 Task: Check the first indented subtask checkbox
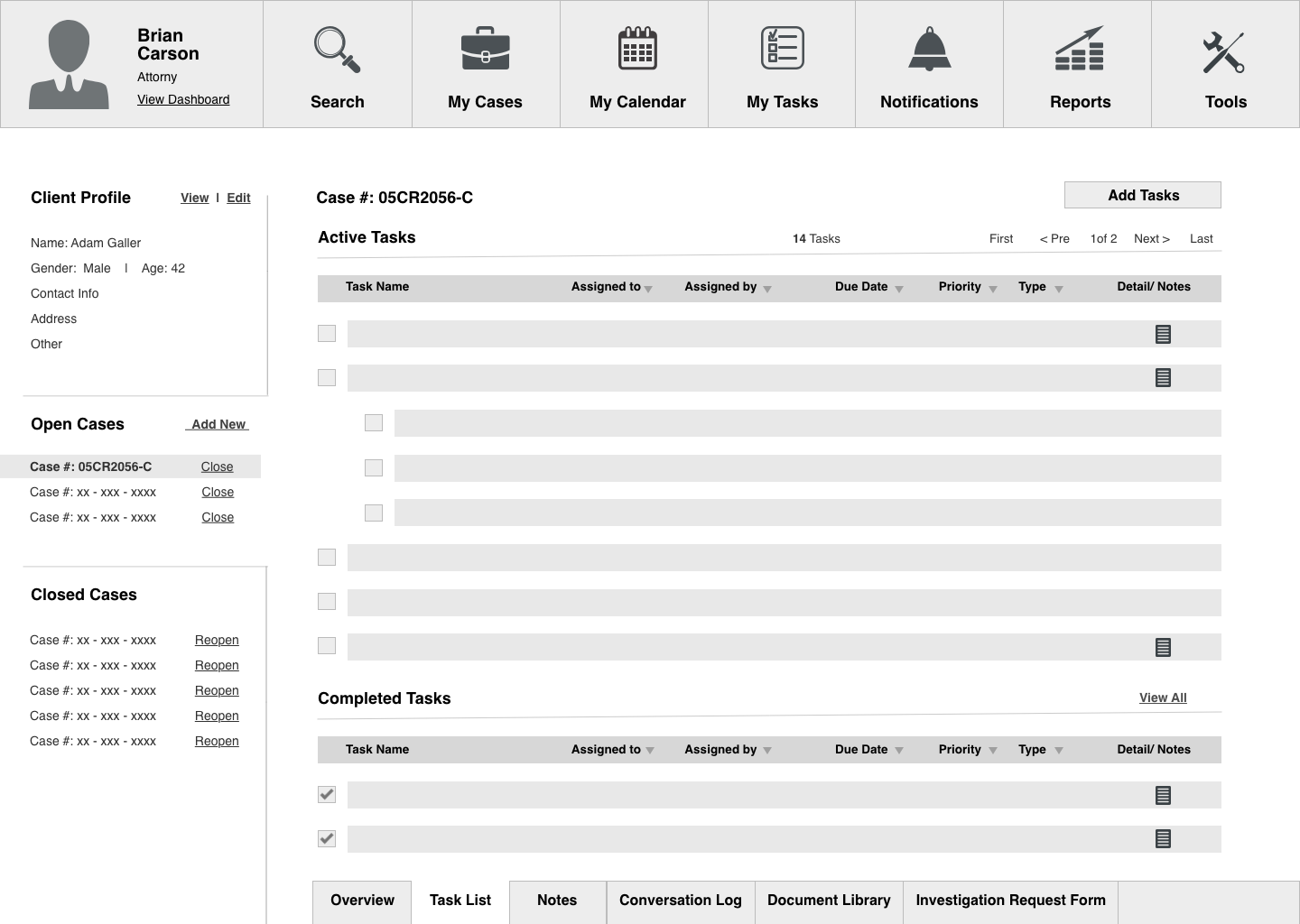click(x=374, y=422)
